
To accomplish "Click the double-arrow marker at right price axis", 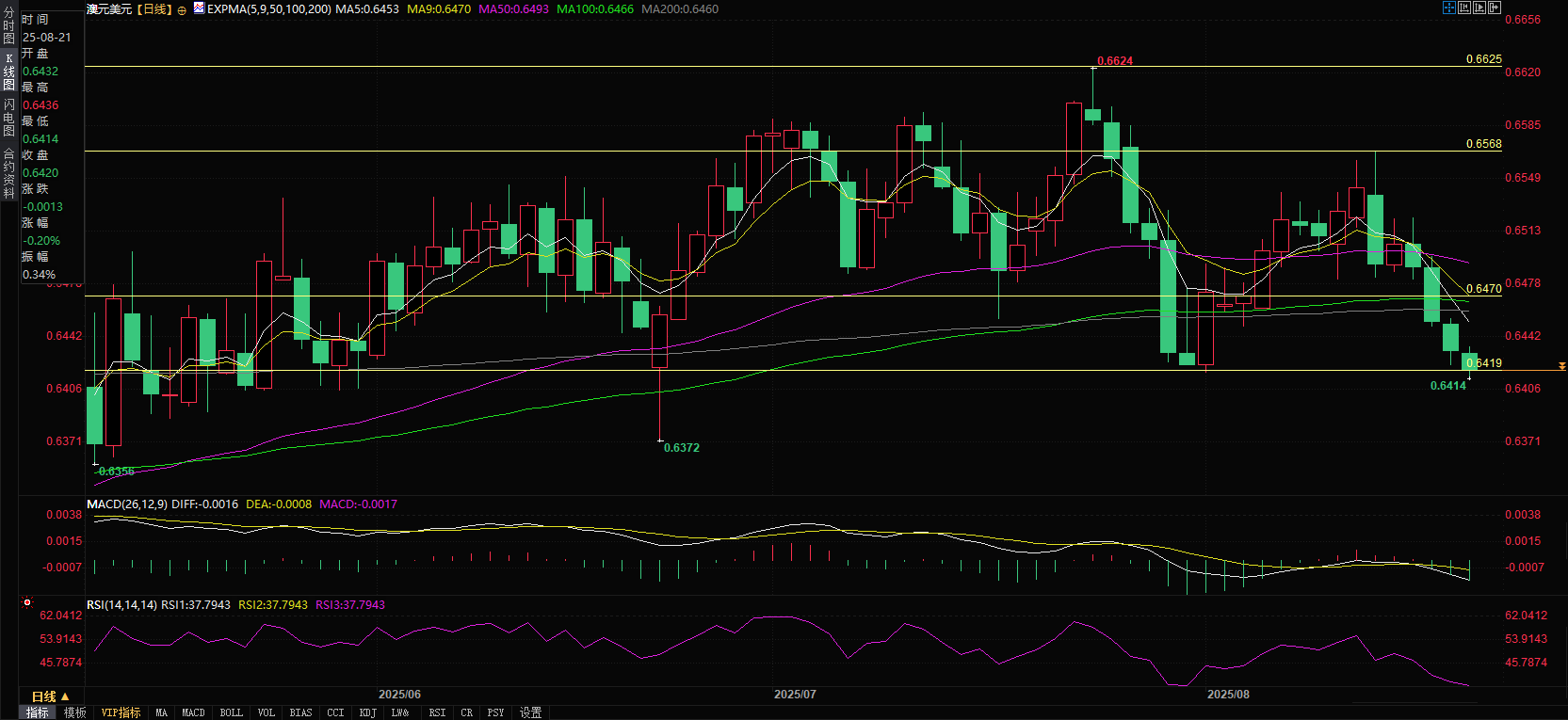I will pos(1561,365).
